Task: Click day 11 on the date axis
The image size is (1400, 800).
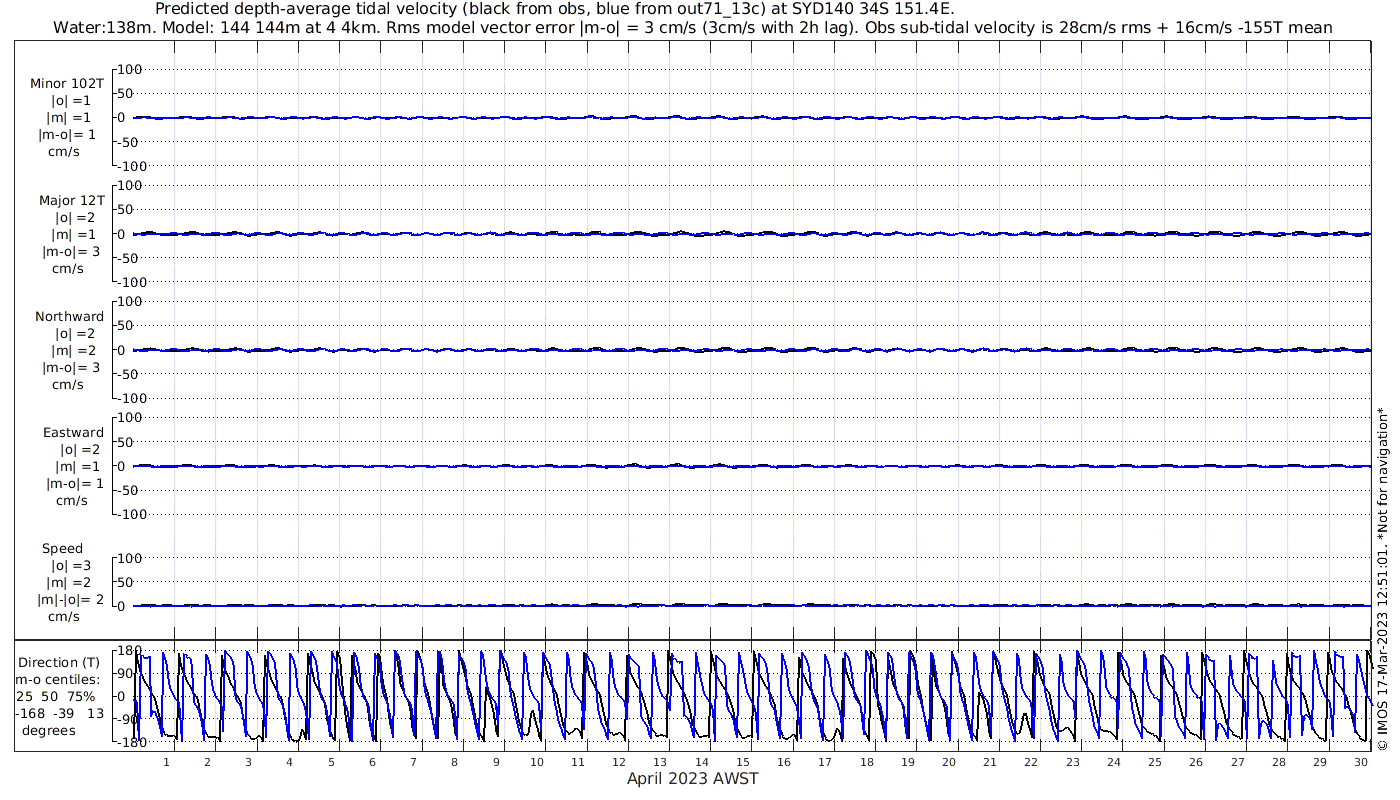Action: coord(578,762)
